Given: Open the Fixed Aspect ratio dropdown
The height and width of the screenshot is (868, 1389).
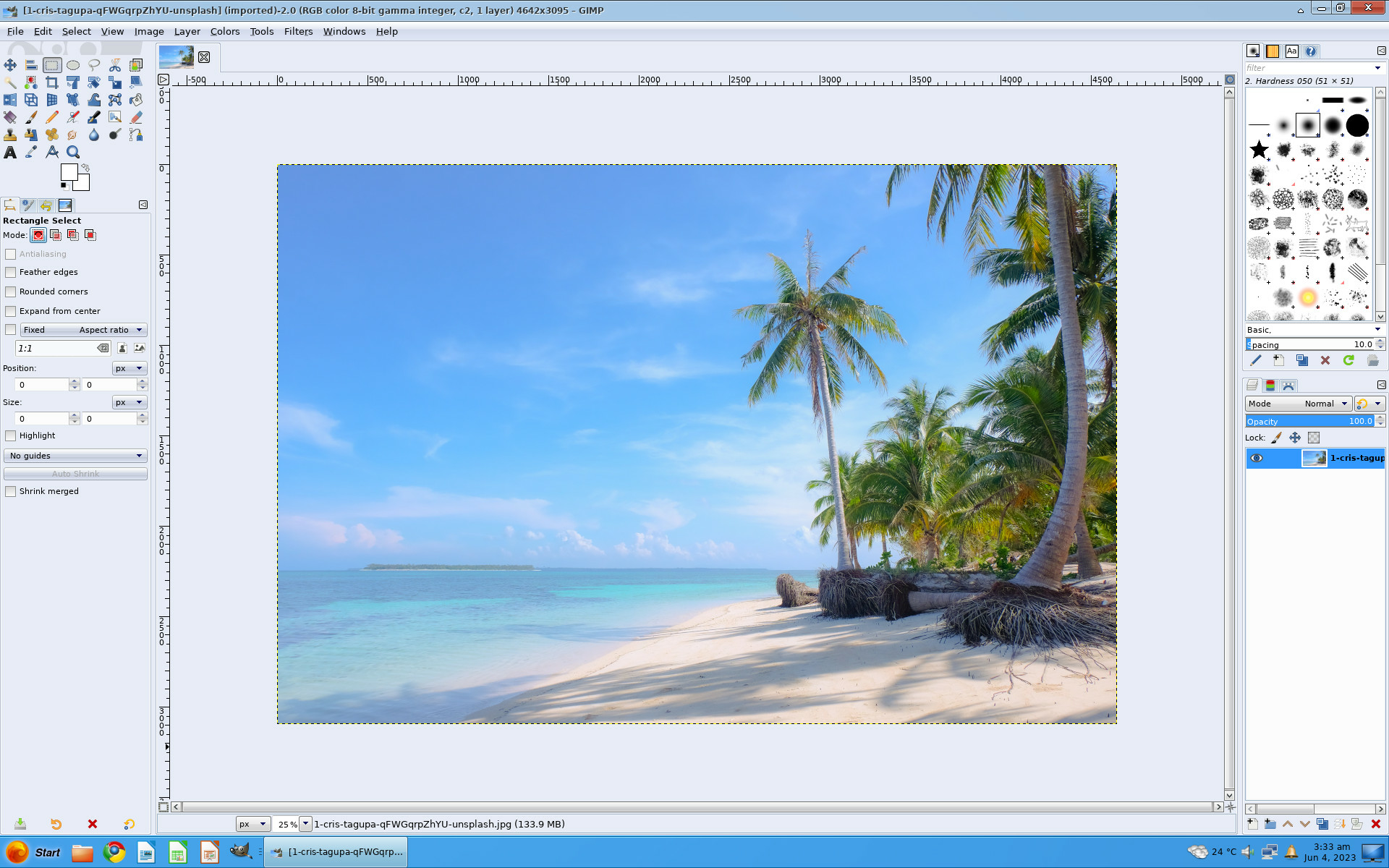Looking at the screenshot, I should coord(84,330).
